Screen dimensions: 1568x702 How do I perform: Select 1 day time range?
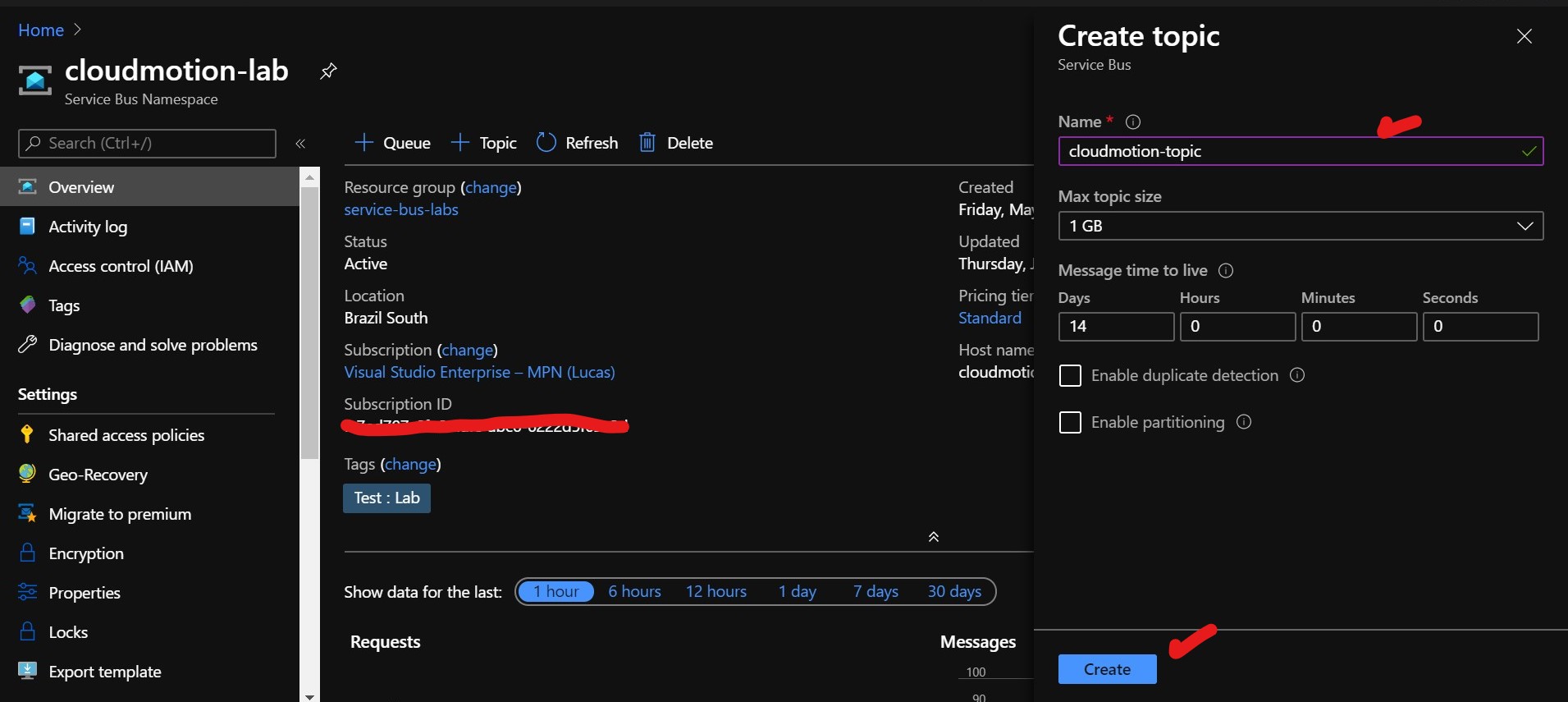click(798, 591)
